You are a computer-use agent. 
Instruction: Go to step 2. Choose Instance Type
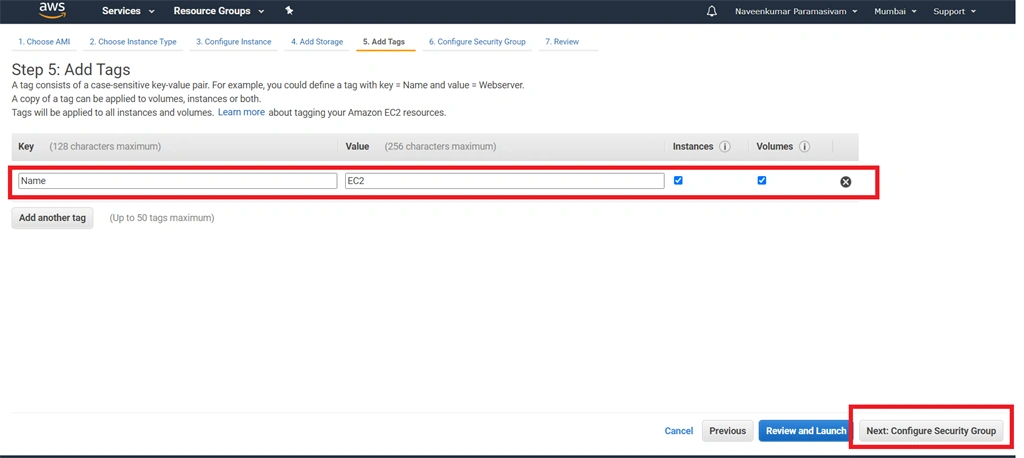[x=133, y=42]
